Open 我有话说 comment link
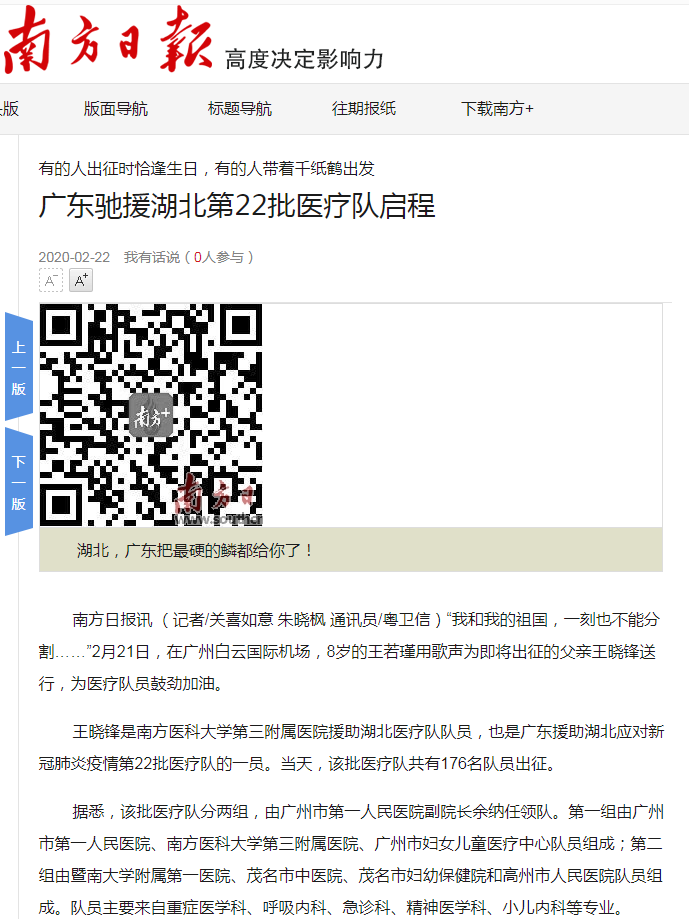 click(x=152, y=257)
